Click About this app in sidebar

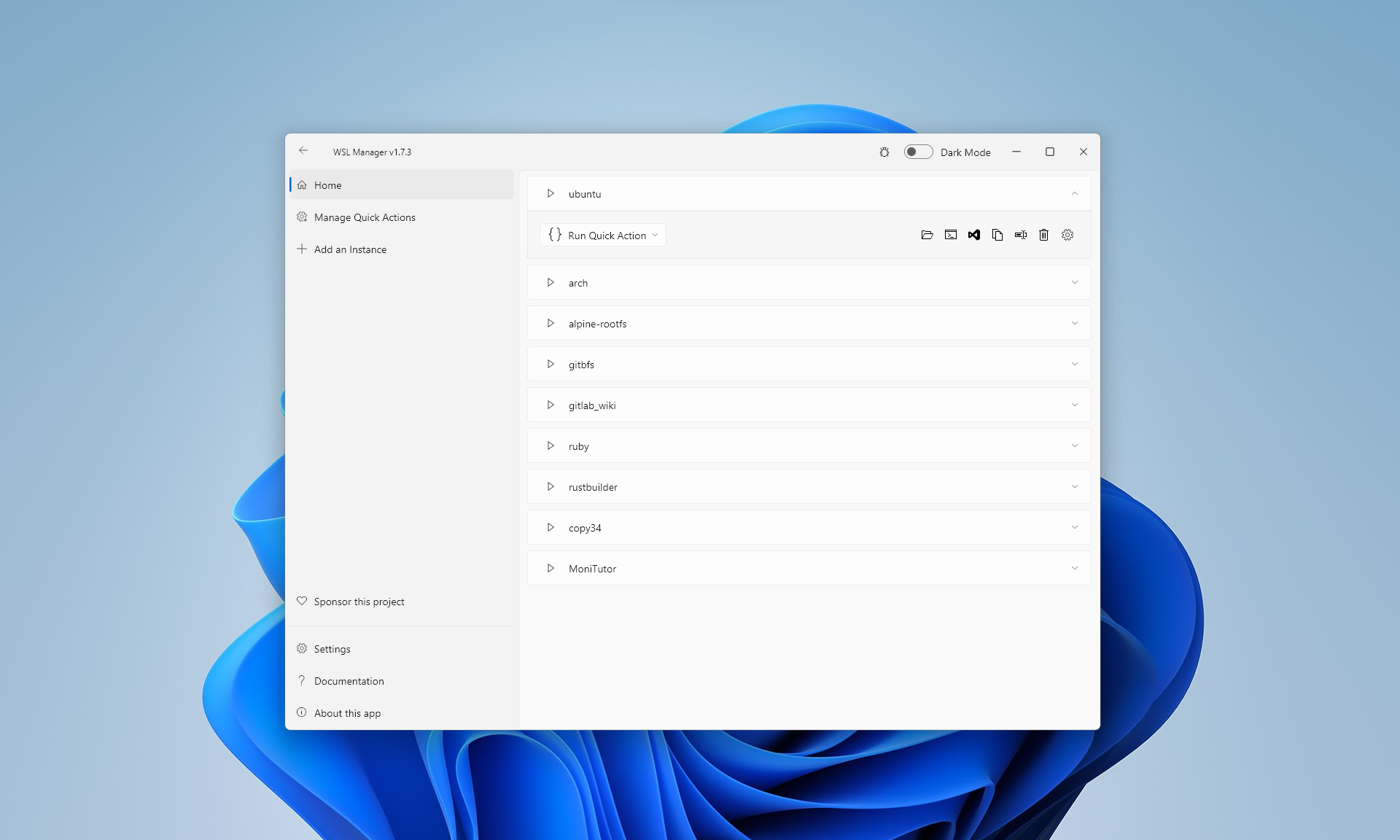tap(347, 713)
